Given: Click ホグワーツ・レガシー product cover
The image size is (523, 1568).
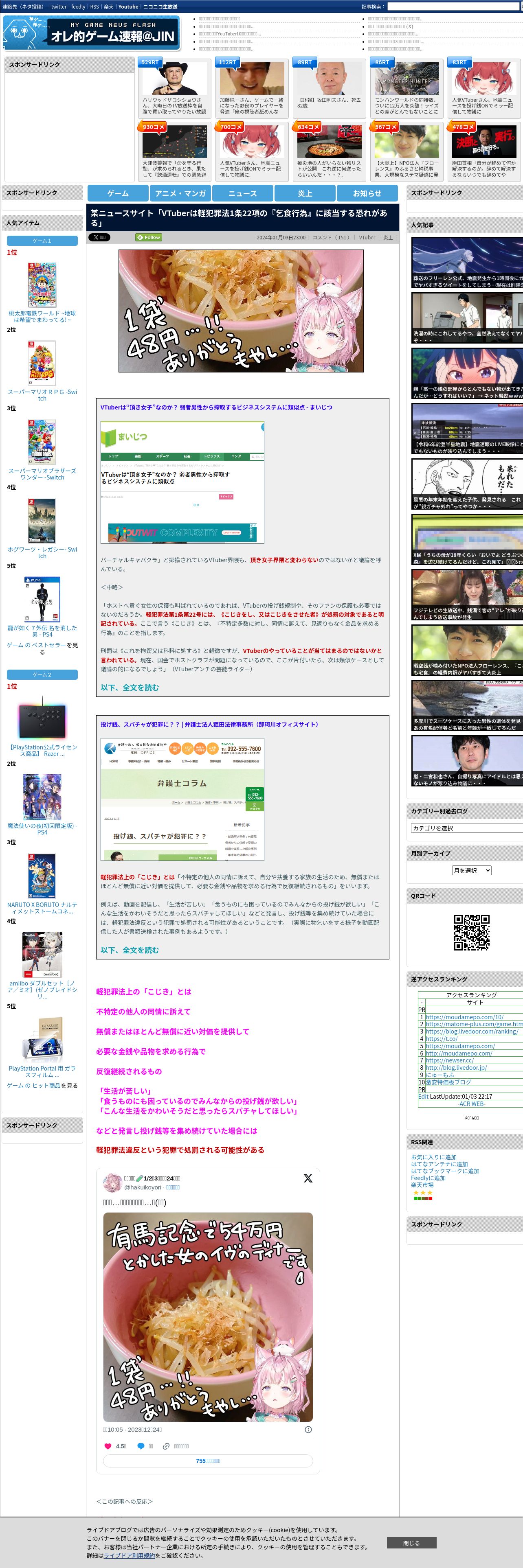Looking at the screenshot, I should 42,521.
